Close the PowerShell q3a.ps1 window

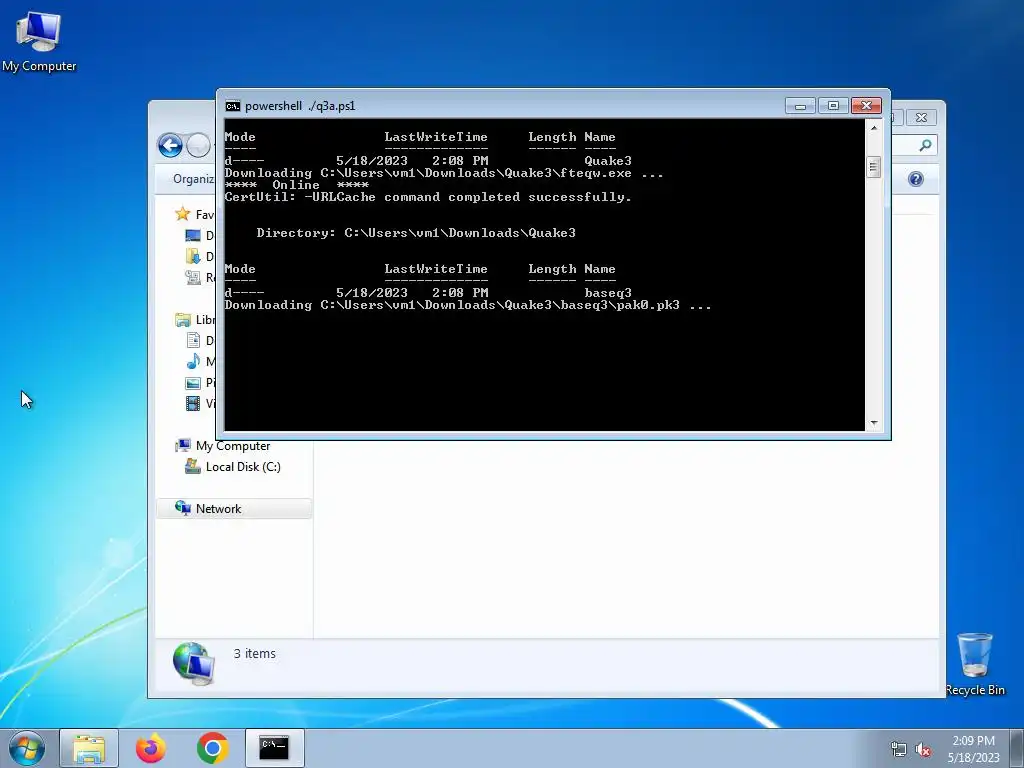click(866, 106)
